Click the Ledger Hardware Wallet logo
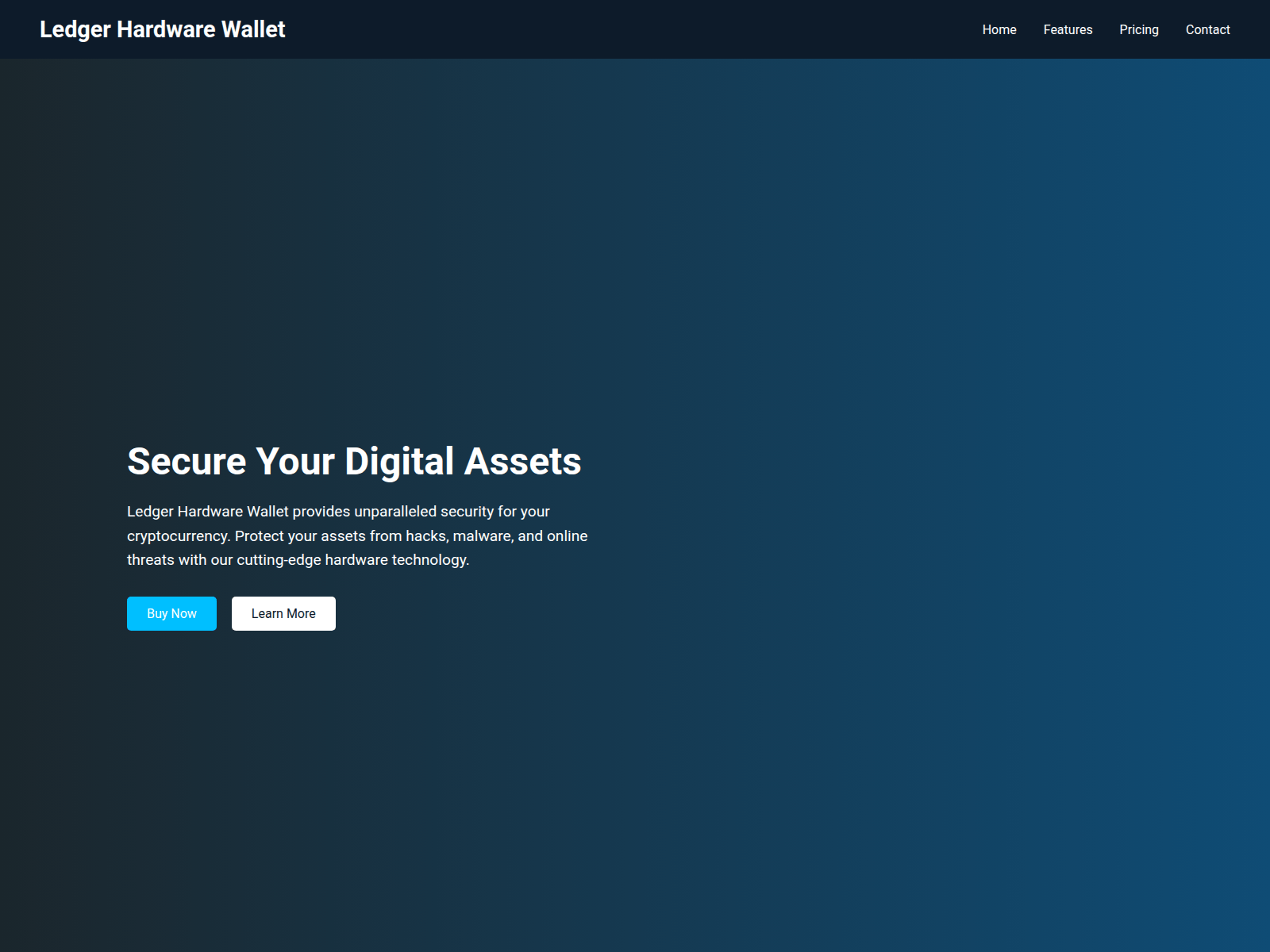Screen dimensions: 1270x952 163,29
